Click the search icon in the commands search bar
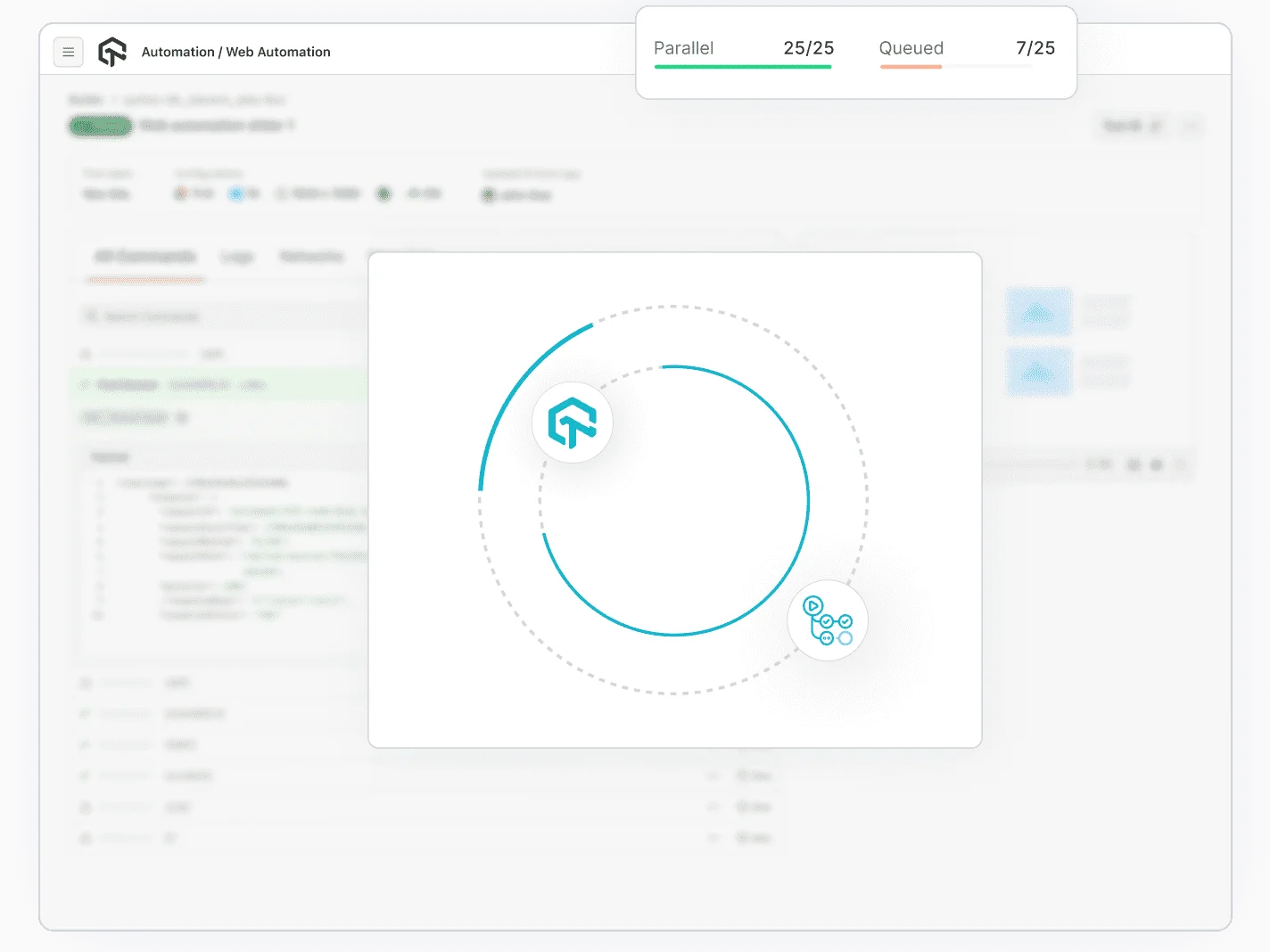 (x=90, y=316)
